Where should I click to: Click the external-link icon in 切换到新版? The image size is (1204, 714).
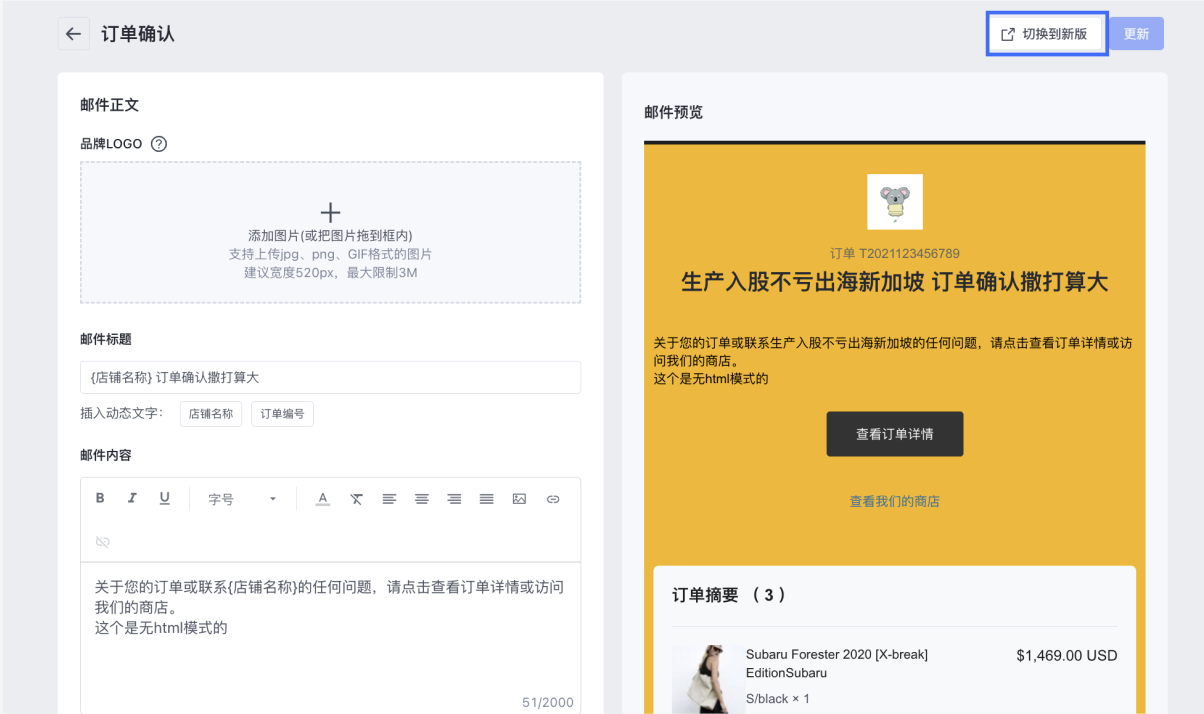click(x=1008, y=34)
